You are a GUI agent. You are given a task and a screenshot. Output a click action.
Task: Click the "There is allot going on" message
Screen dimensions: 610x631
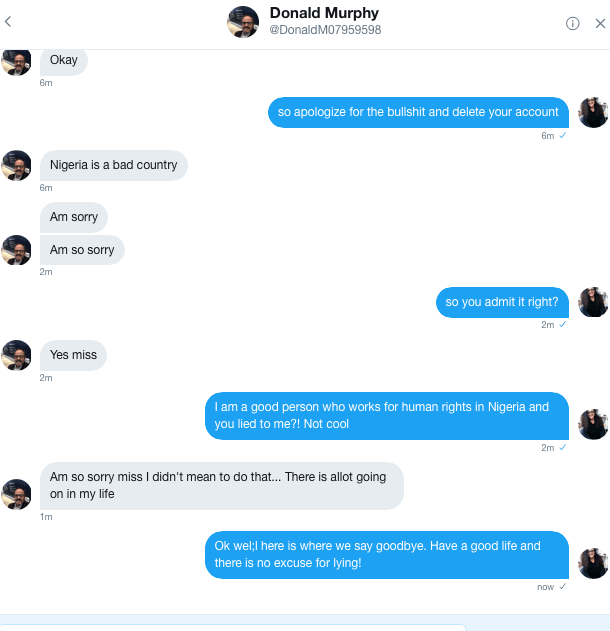(x=221, y=486)
